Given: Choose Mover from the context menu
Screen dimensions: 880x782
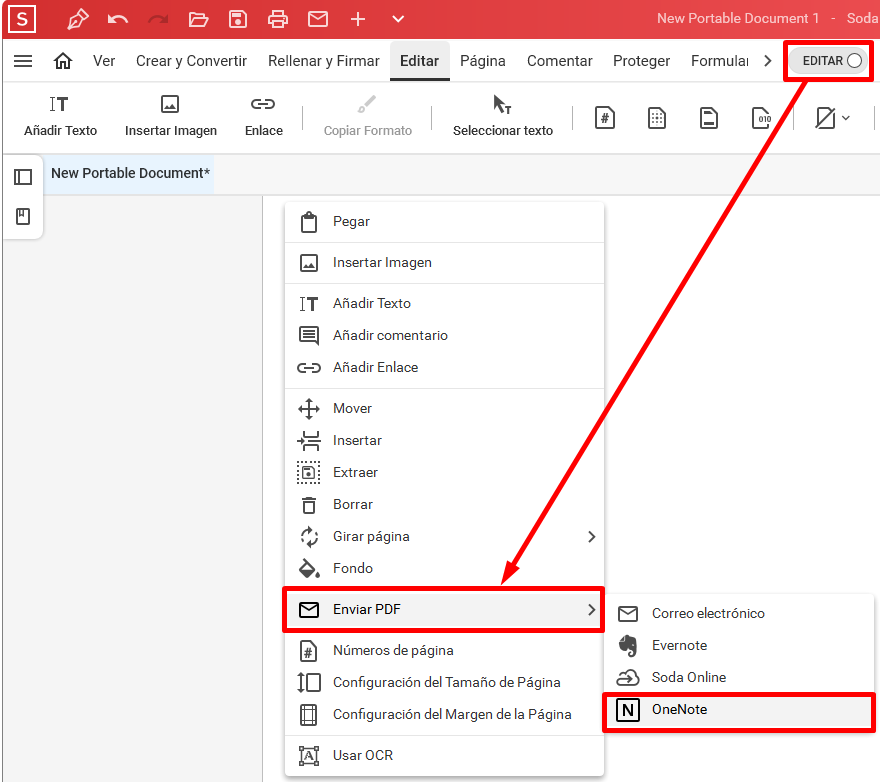Looking at the screenshot, I should (x=444, y=409).
